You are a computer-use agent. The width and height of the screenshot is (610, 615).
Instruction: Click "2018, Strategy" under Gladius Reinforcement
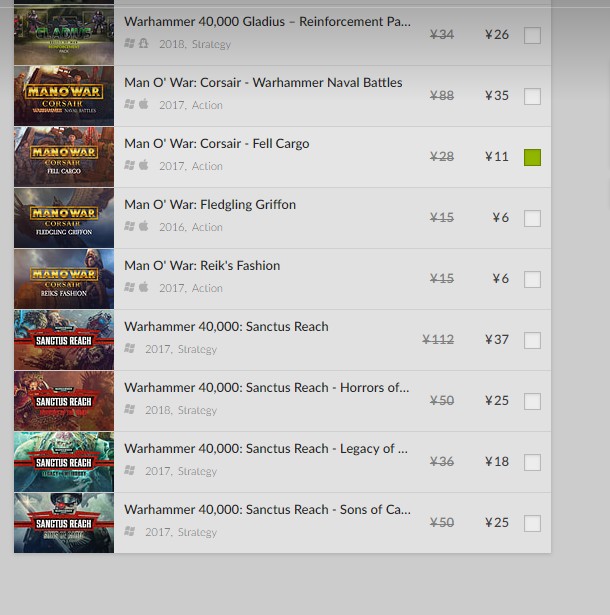195,44
